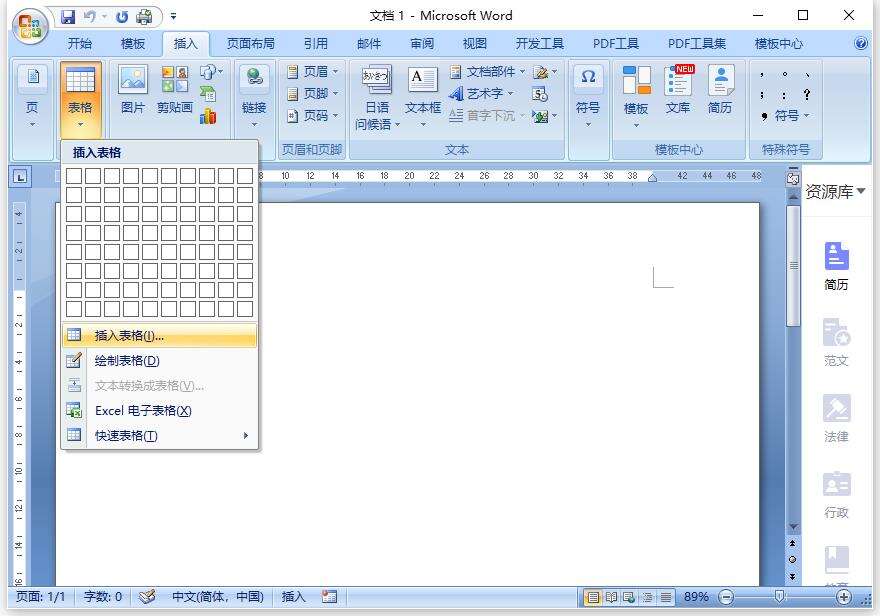The image size is (880, 616).
Task: Click the proofing check icon in status bar
Action: coord(147,597)
